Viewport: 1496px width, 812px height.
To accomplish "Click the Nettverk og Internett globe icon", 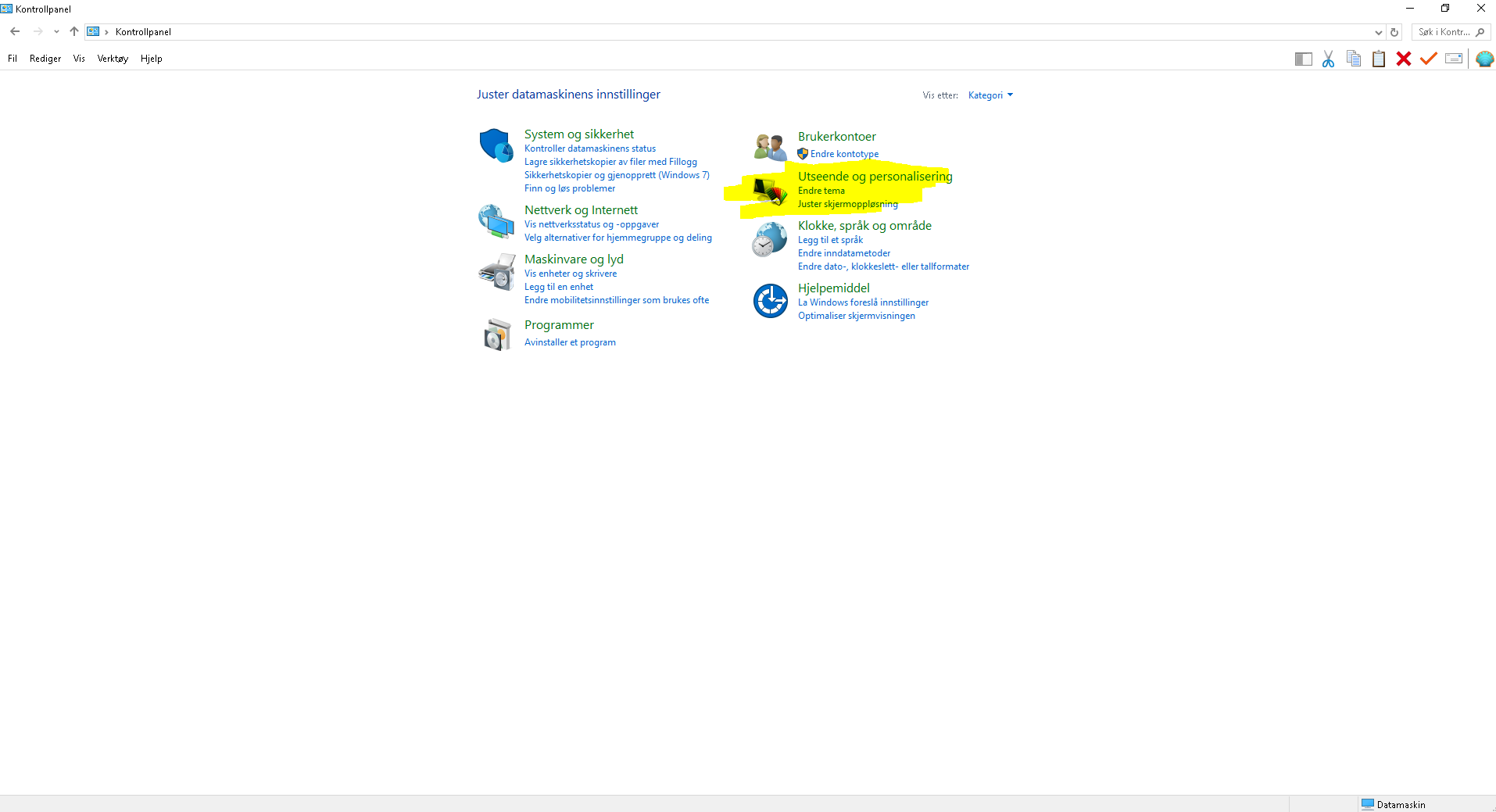I will (496, 221).
